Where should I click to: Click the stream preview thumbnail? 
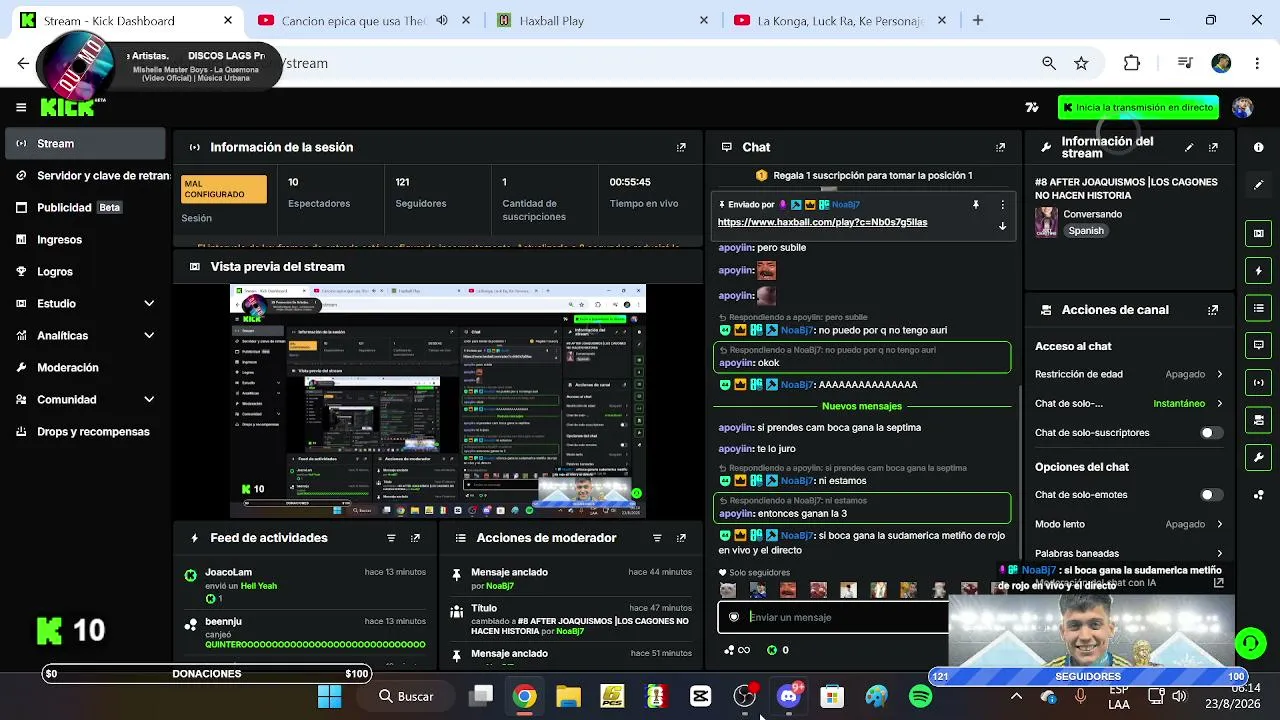[x=438, y=401]
